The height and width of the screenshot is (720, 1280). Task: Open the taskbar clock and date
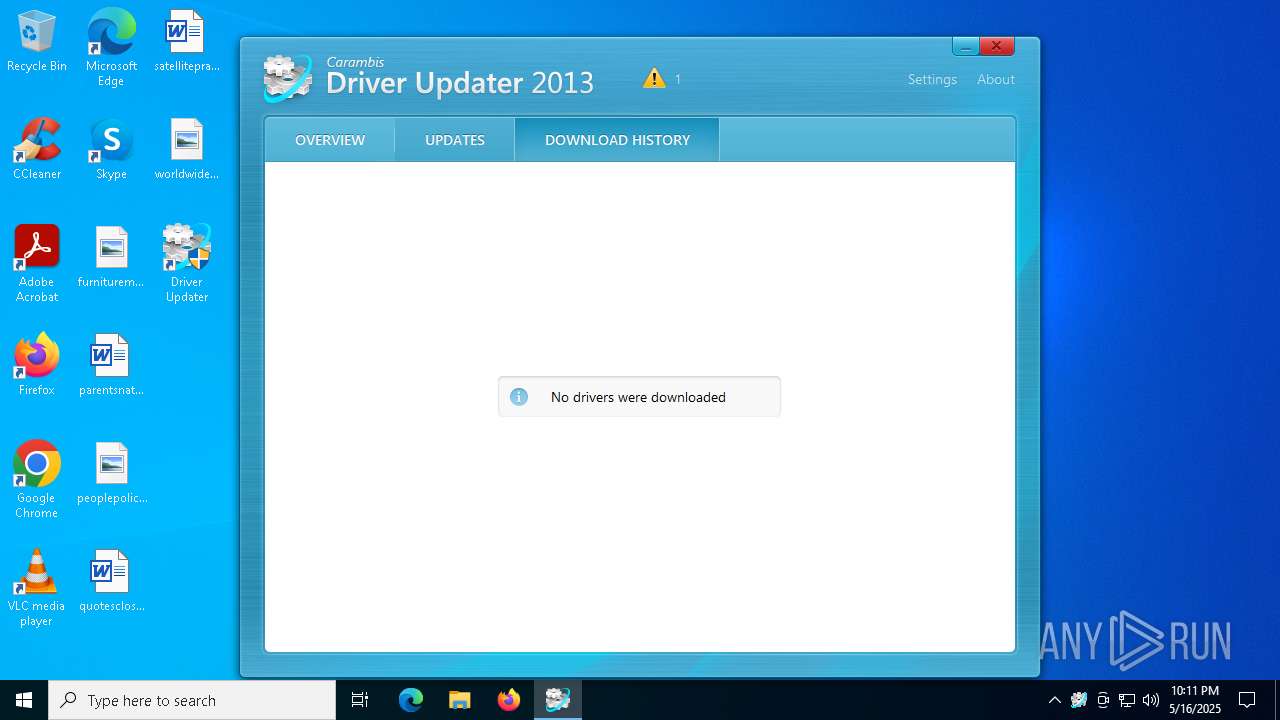pos(1195,700)
